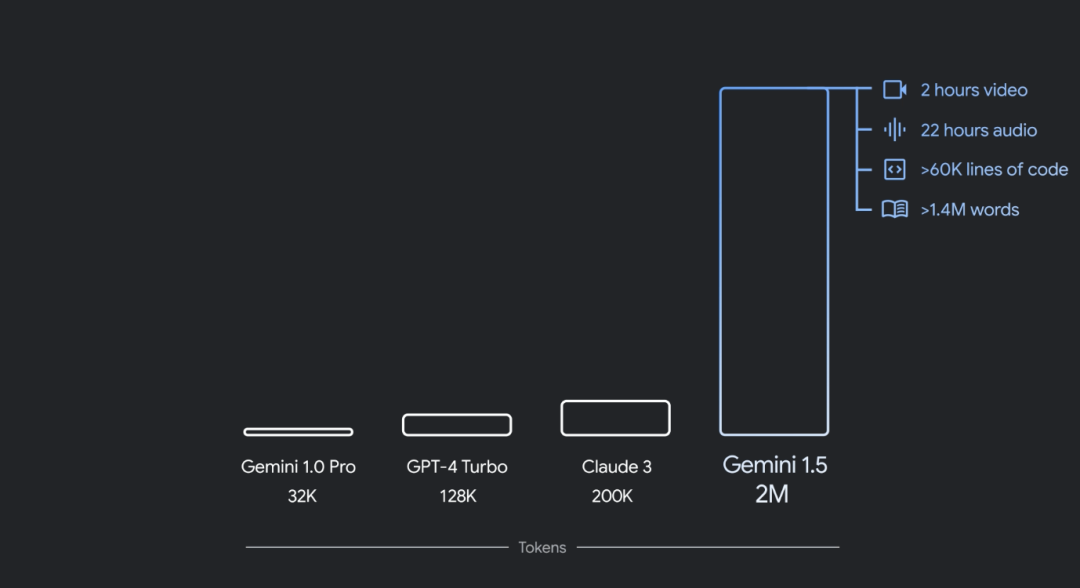Screen dimensions: 1080x588
Task: Click the Claude 3 bar rectangle
Action: pyautogui.click(x=615, y=418)
